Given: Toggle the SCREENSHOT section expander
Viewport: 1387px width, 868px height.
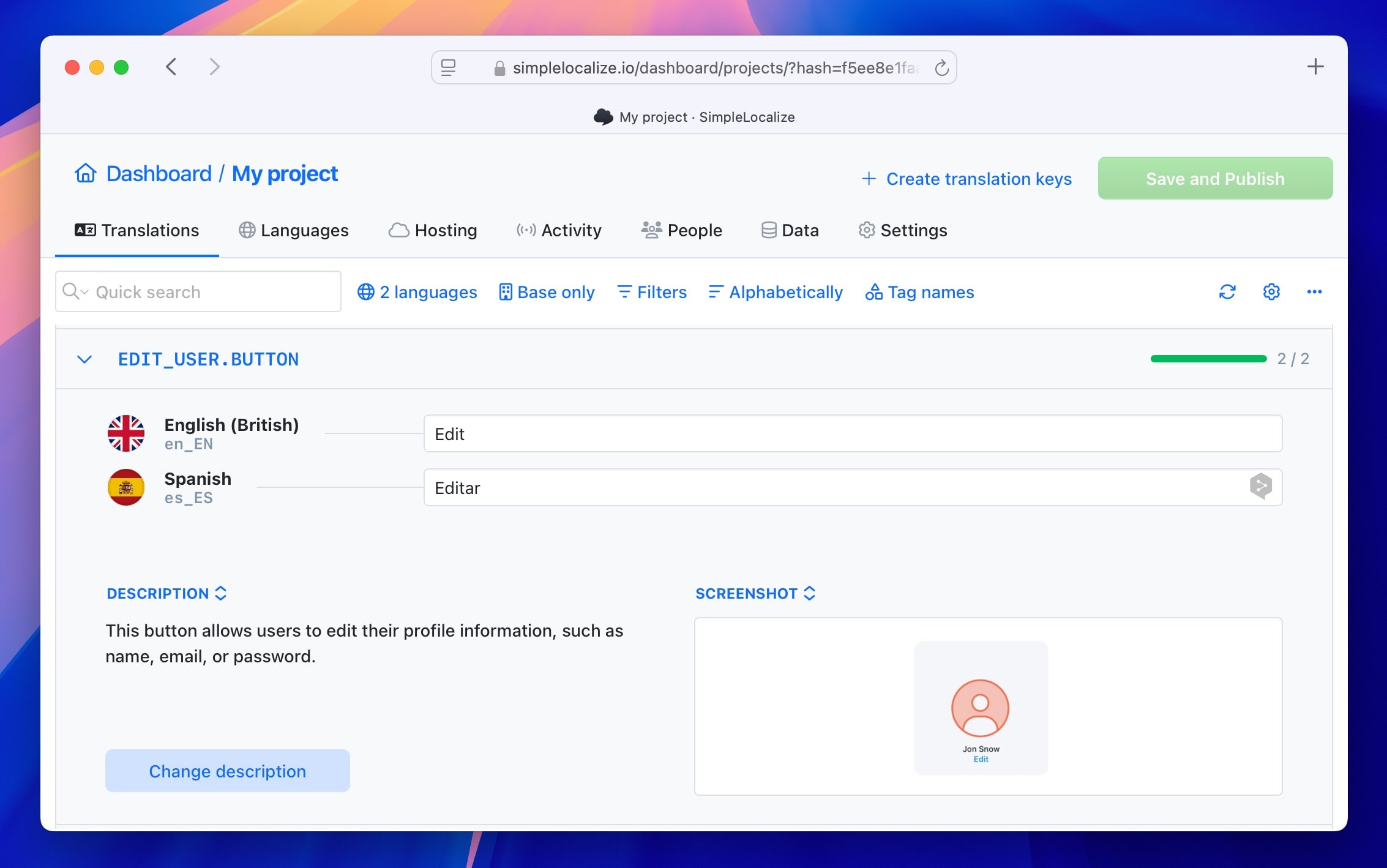Looking at the screenshot, I should tap(809, 593).
